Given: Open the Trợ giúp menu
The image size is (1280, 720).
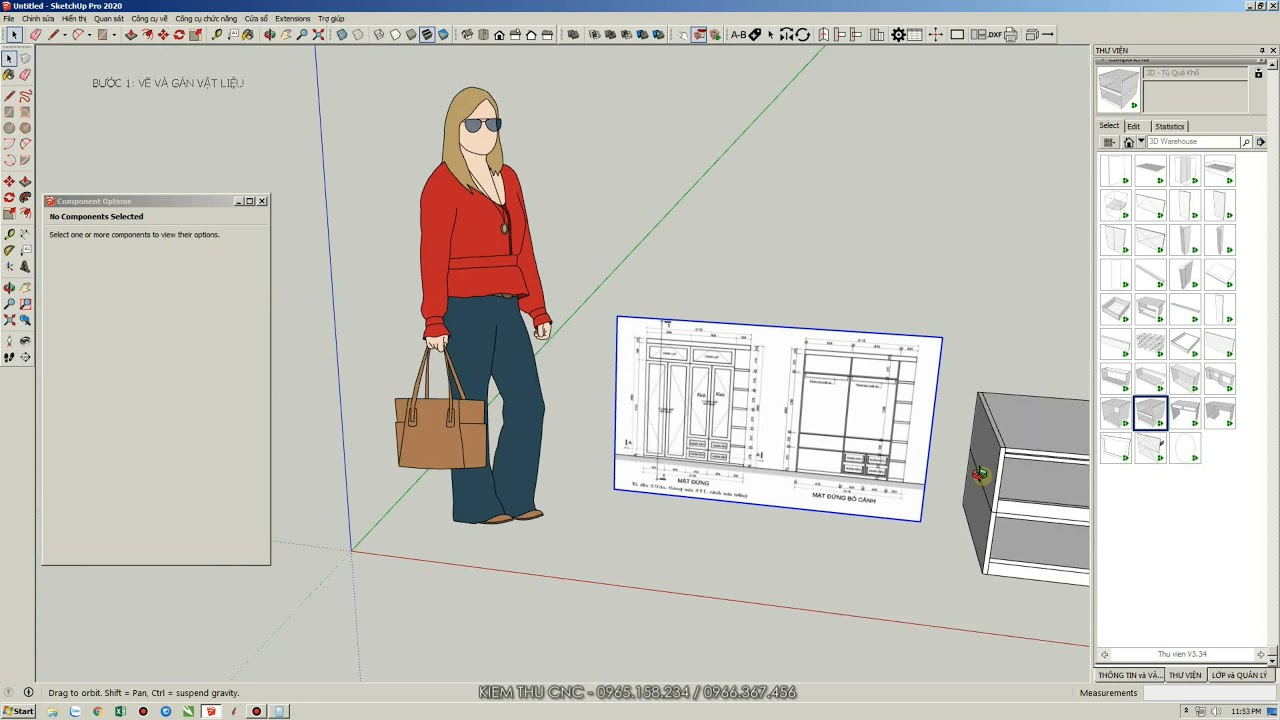Looking at the screenshot, I should click(x=331, y=18).
